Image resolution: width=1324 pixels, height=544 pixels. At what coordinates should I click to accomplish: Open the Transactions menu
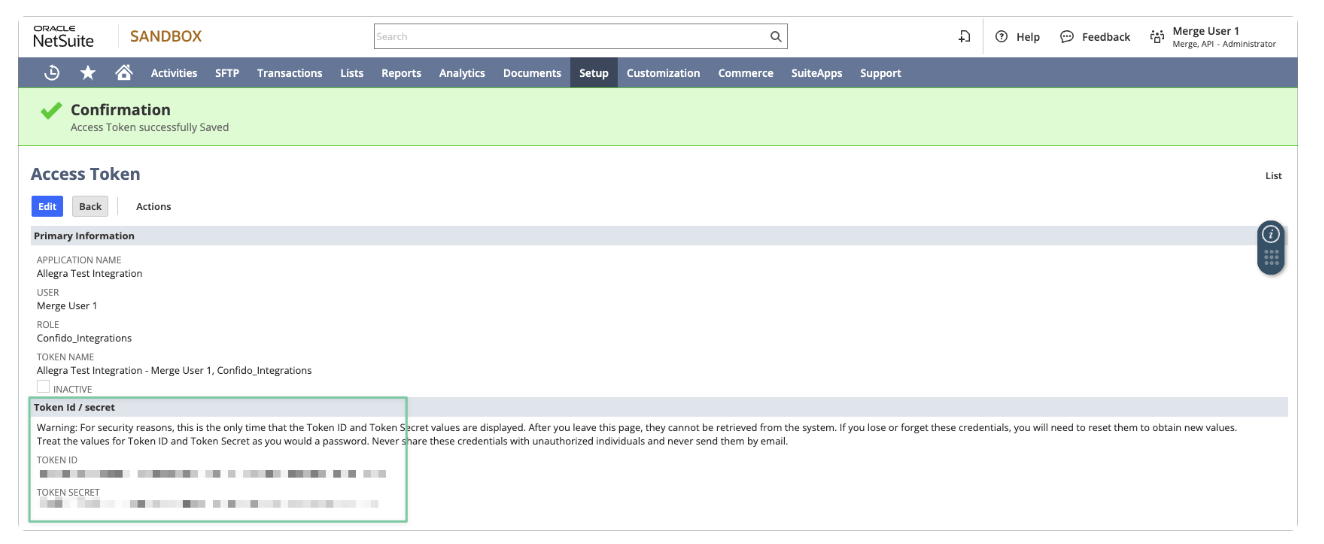click(289, 73)
